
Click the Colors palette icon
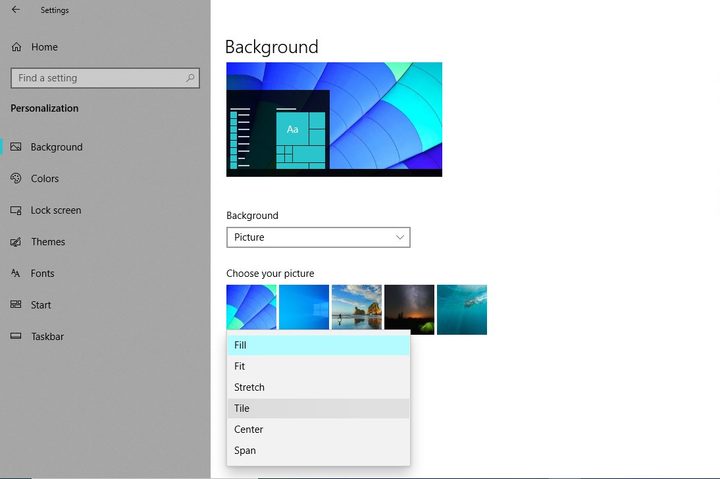(16, 178)
